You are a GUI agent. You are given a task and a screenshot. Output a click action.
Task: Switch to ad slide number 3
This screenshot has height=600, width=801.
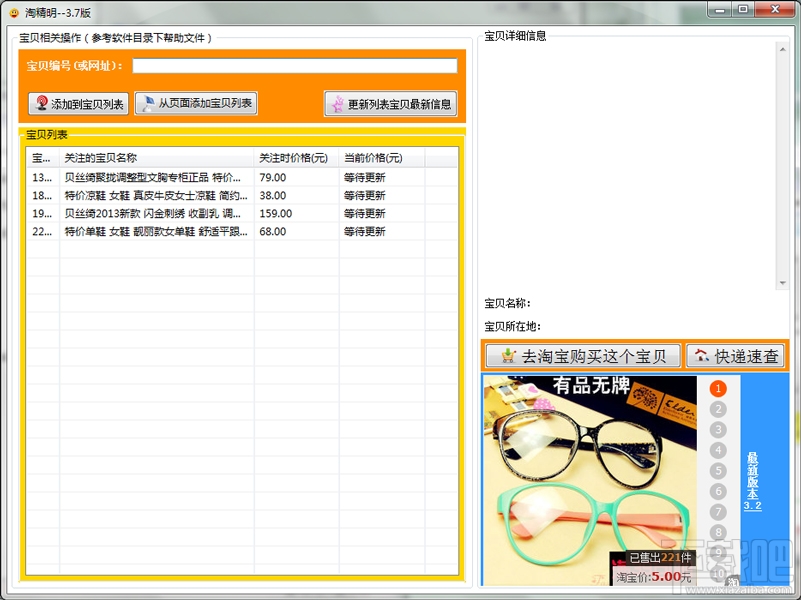(x=718, y=429)
